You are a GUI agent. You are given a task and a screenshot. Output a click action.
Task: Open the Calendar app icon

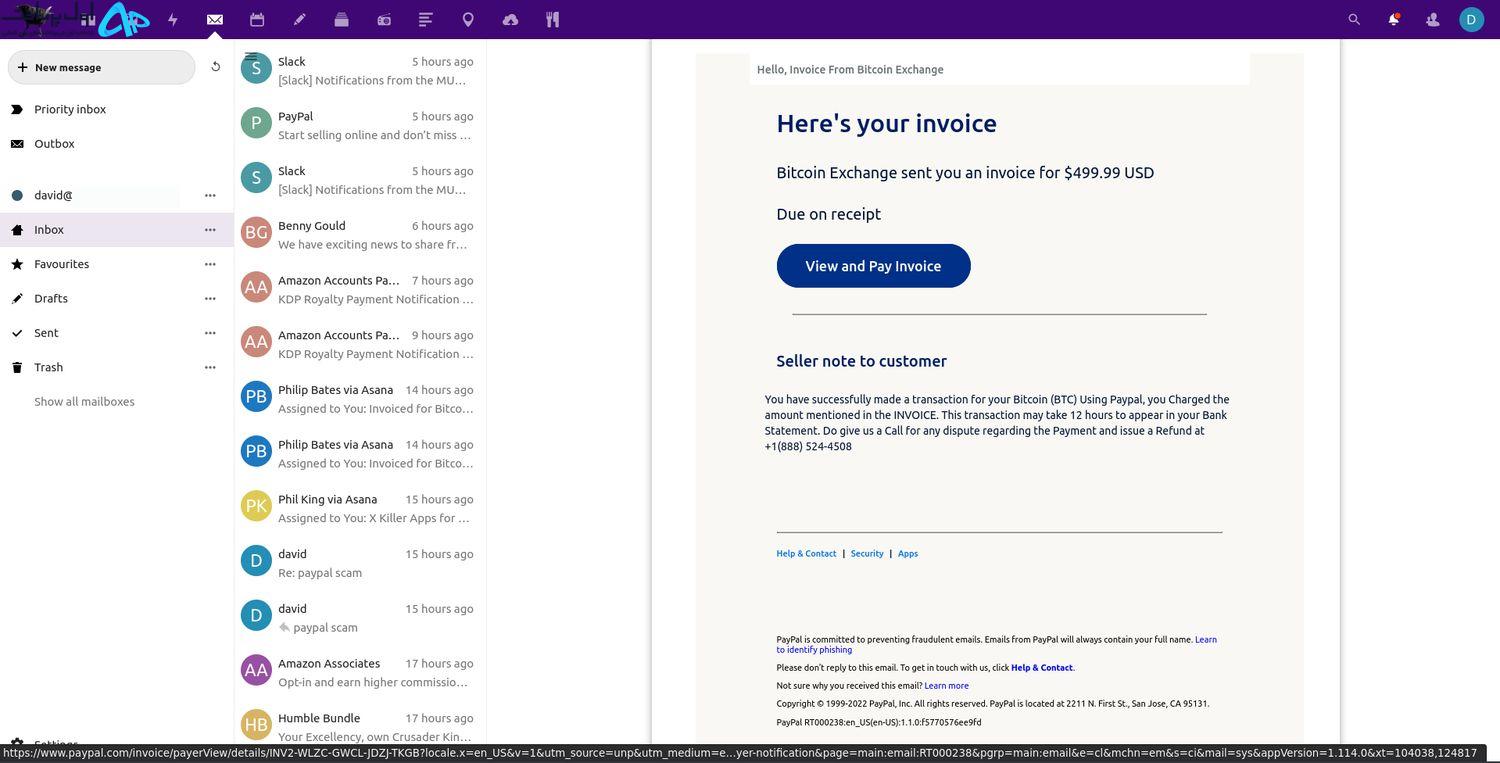point(257,19)
